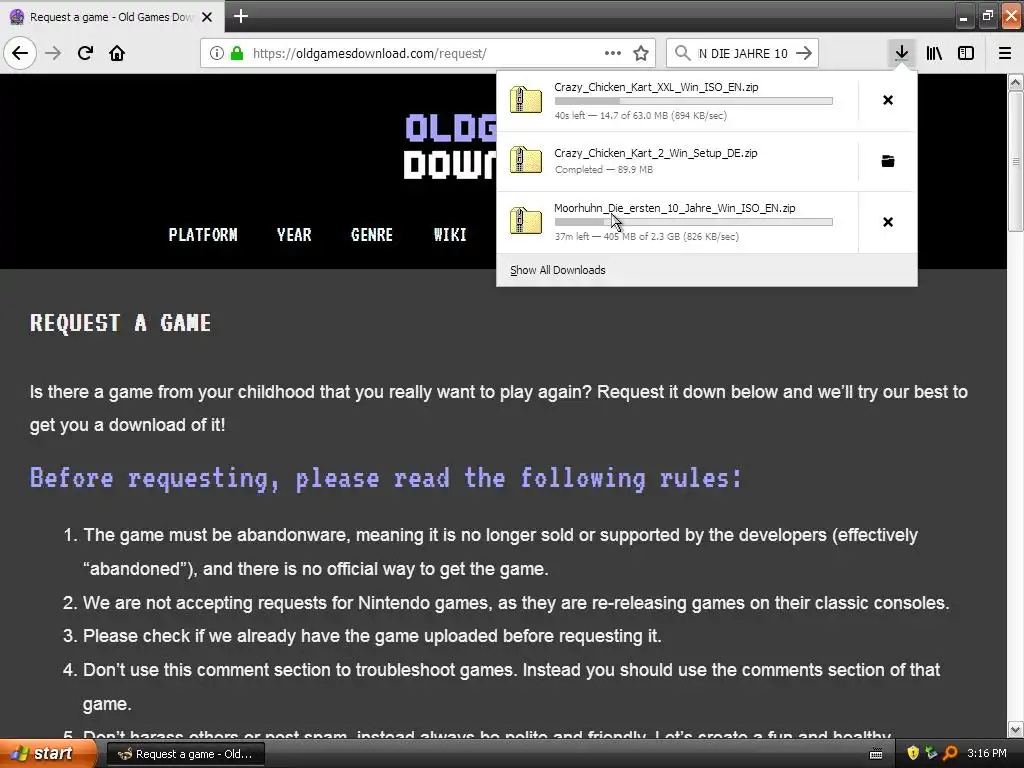The height and width of the screenshot is (768, 1024).
Task: Click the search magnifier icon
Action: 682,53
